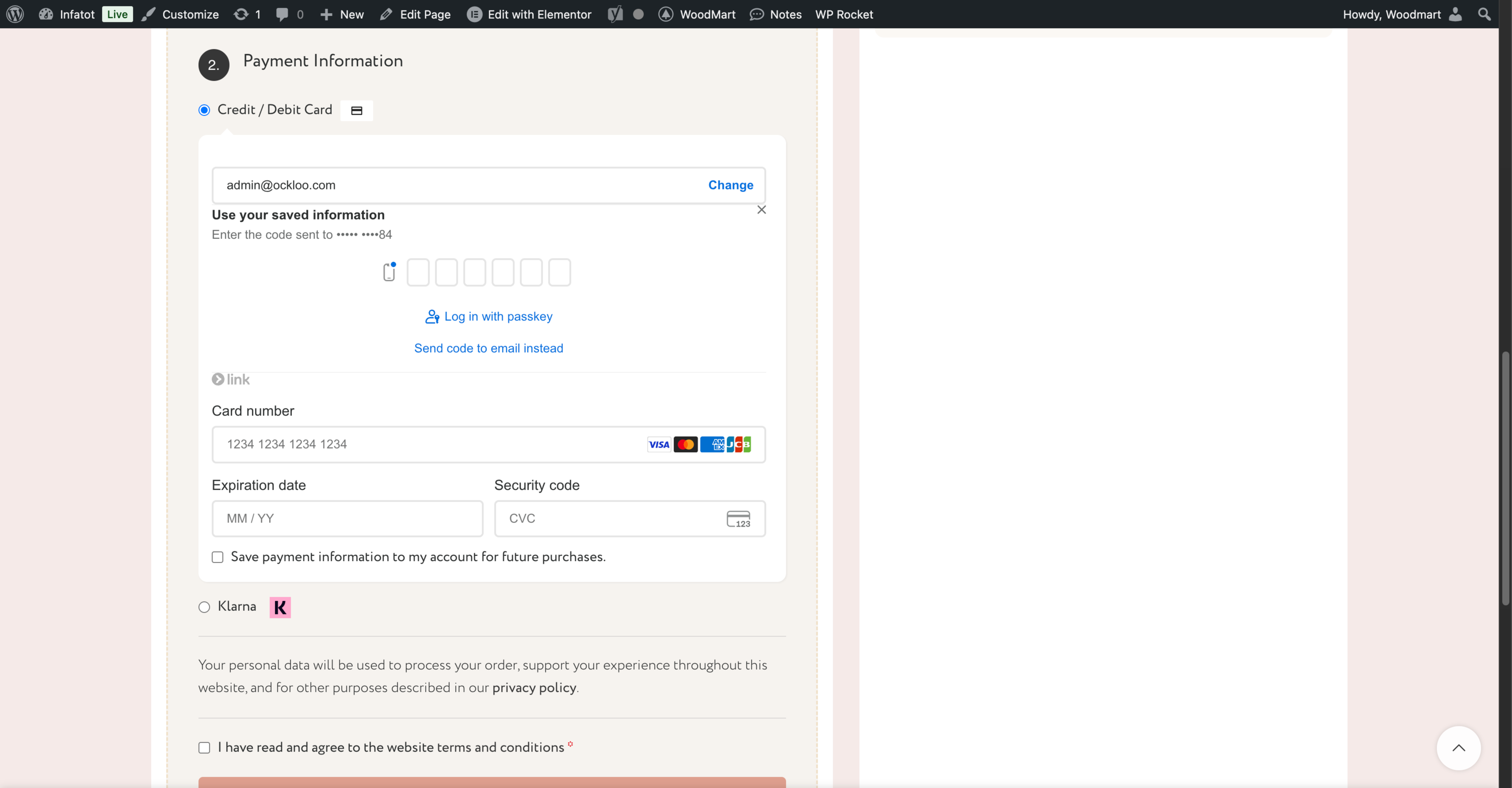The height and width of the screenshot is (788, 1512).
Task: Click the phone icon beside code boxes
Action: (389, 272)
